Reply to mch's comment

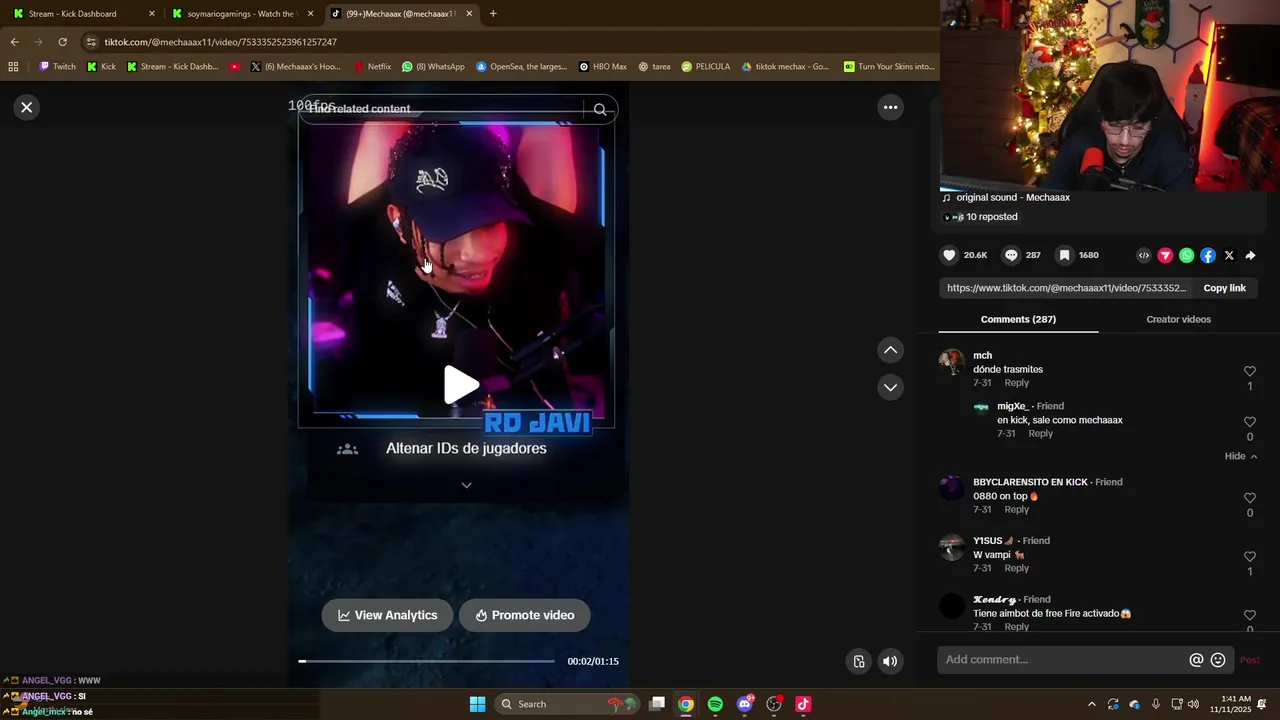click(1016, 383)
